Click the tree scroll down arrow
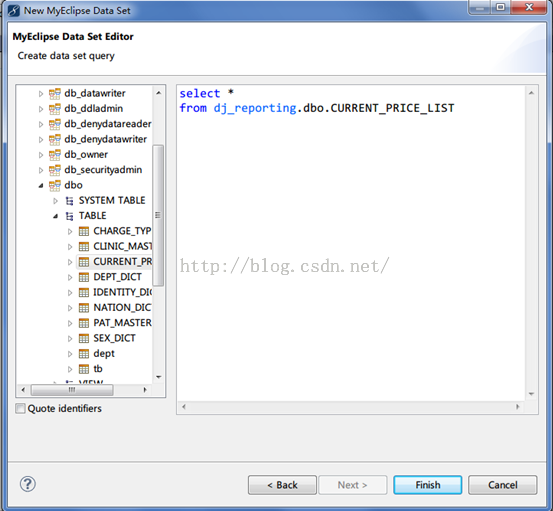This screenshot has width=553, height=511. point(158,377)
